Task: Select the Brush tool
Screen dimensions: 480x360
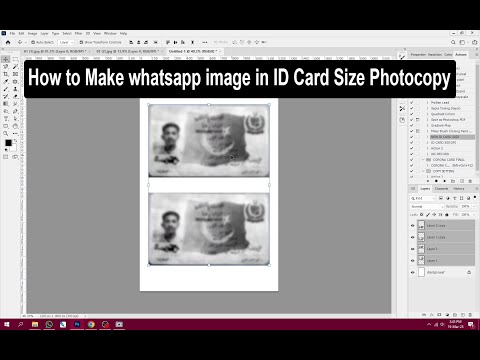Action: [6, 89]
